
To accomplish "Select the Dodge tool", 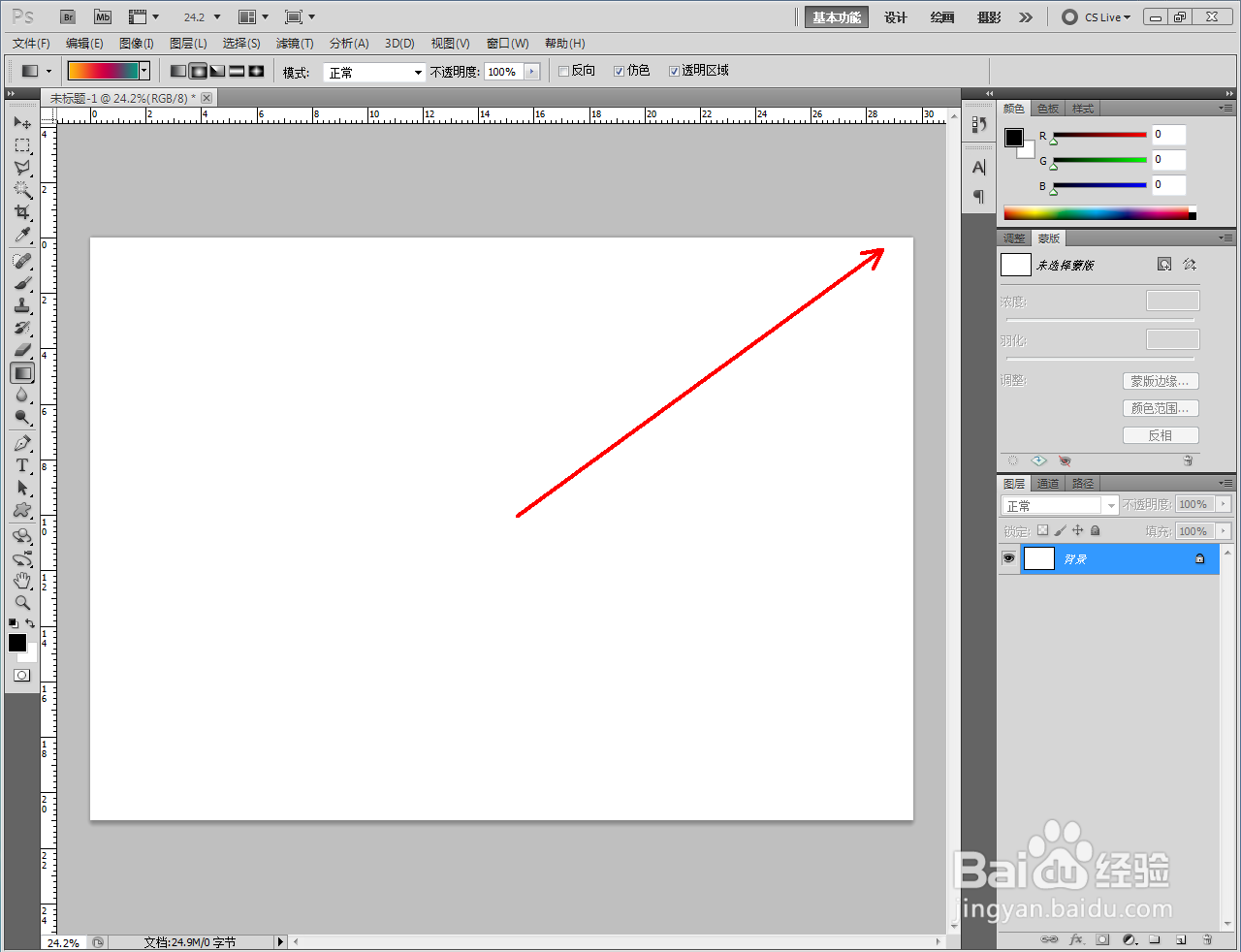I will [22, 417].
